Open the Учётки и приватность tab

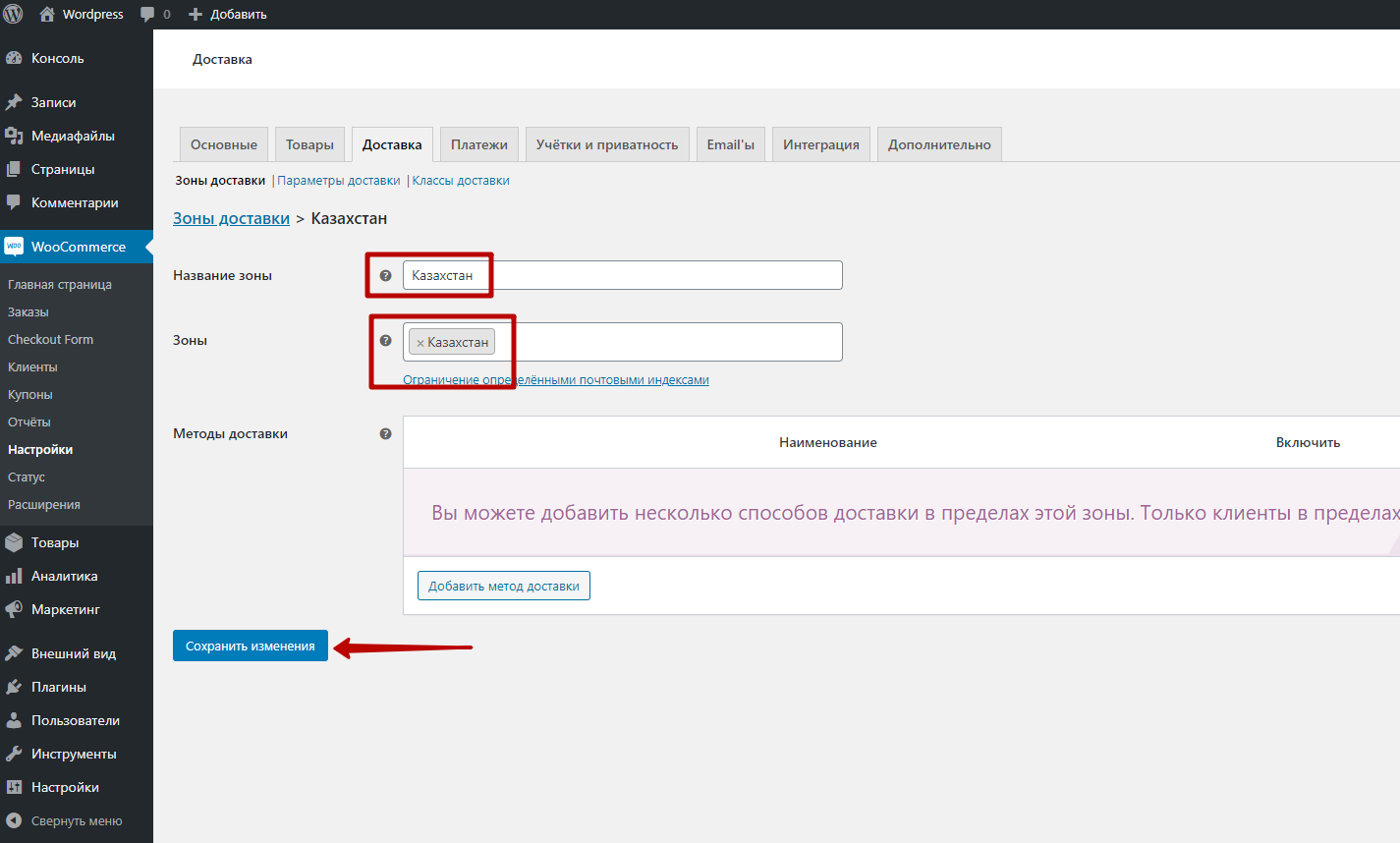[607, 144]
